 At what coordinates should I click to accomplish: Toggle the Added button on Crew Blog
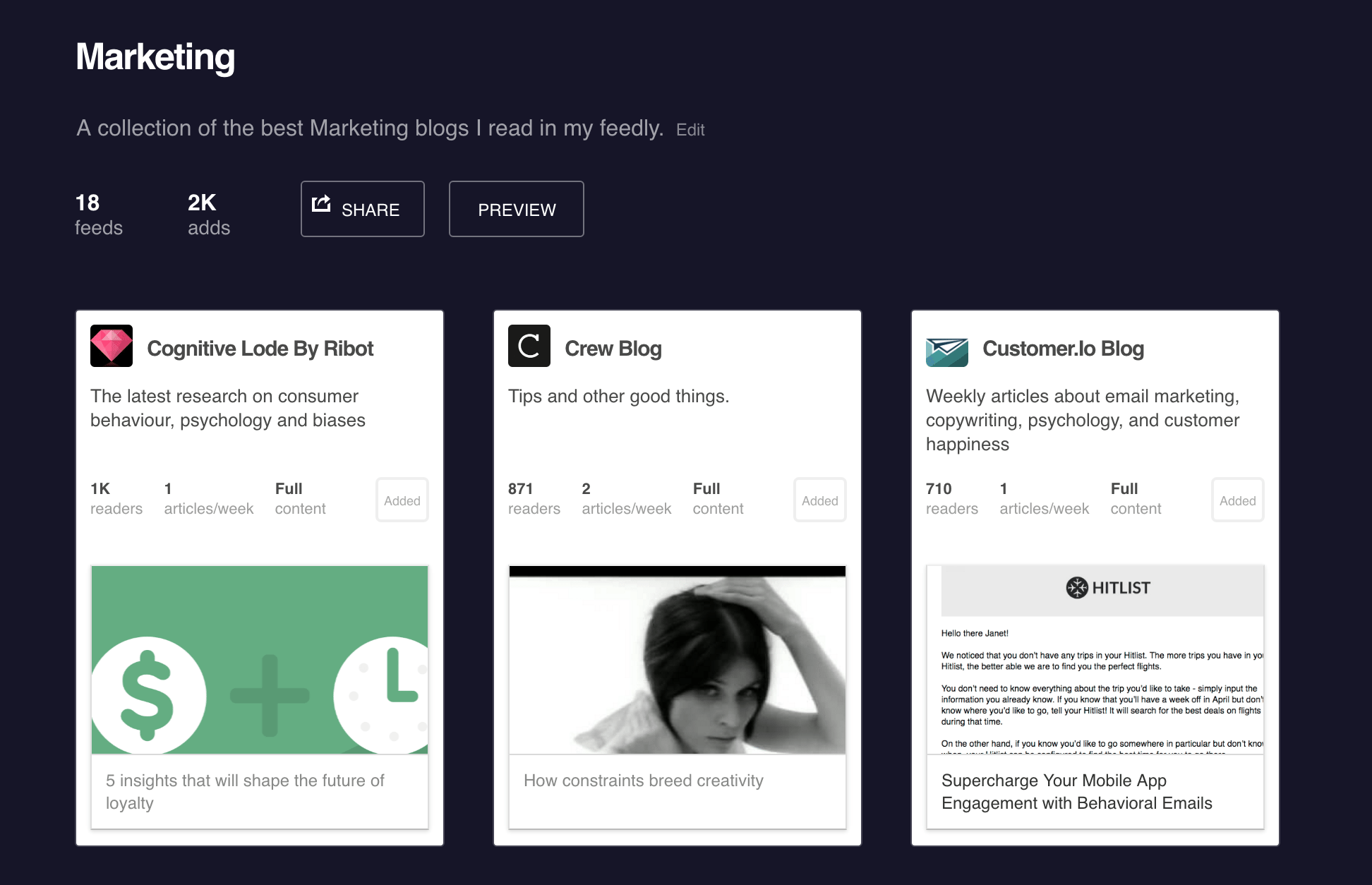819,499
